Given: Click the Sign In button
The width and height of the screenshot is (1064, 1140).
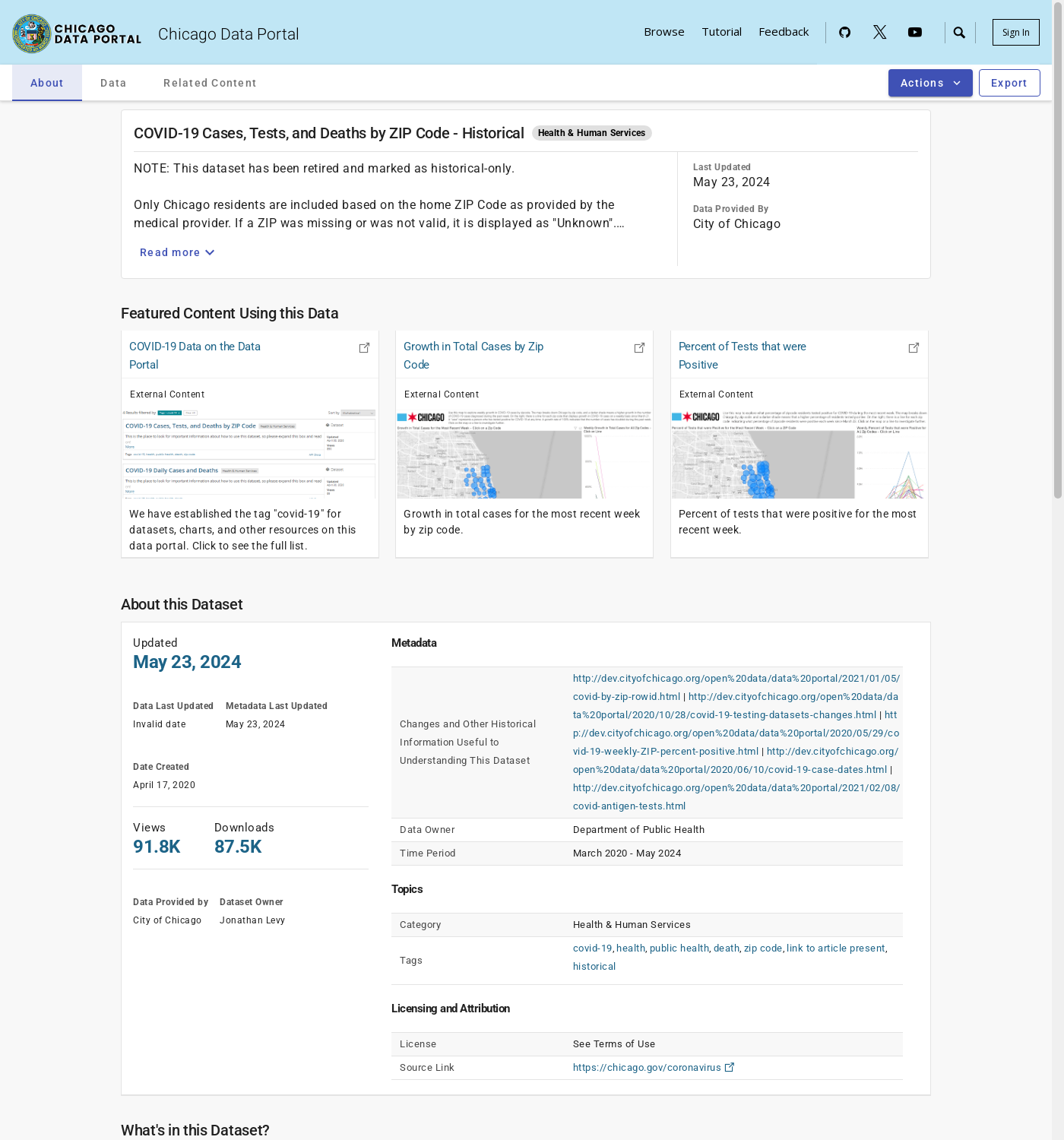Looking at the screenshot, I should [x=1016, y=32].
